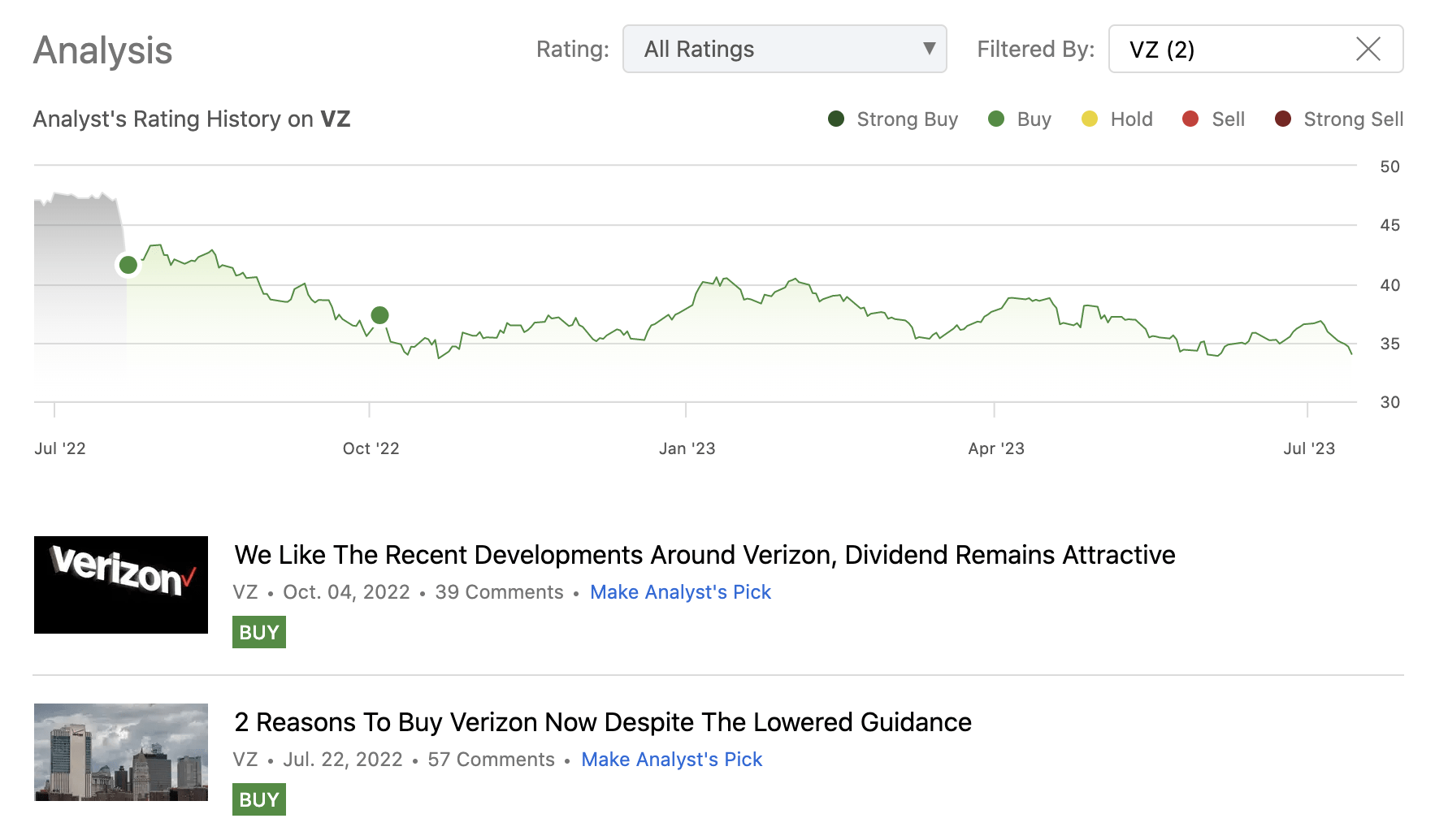Click the Analysis heading
This screenshot has height=840, width=1435.
coord(102,50)
